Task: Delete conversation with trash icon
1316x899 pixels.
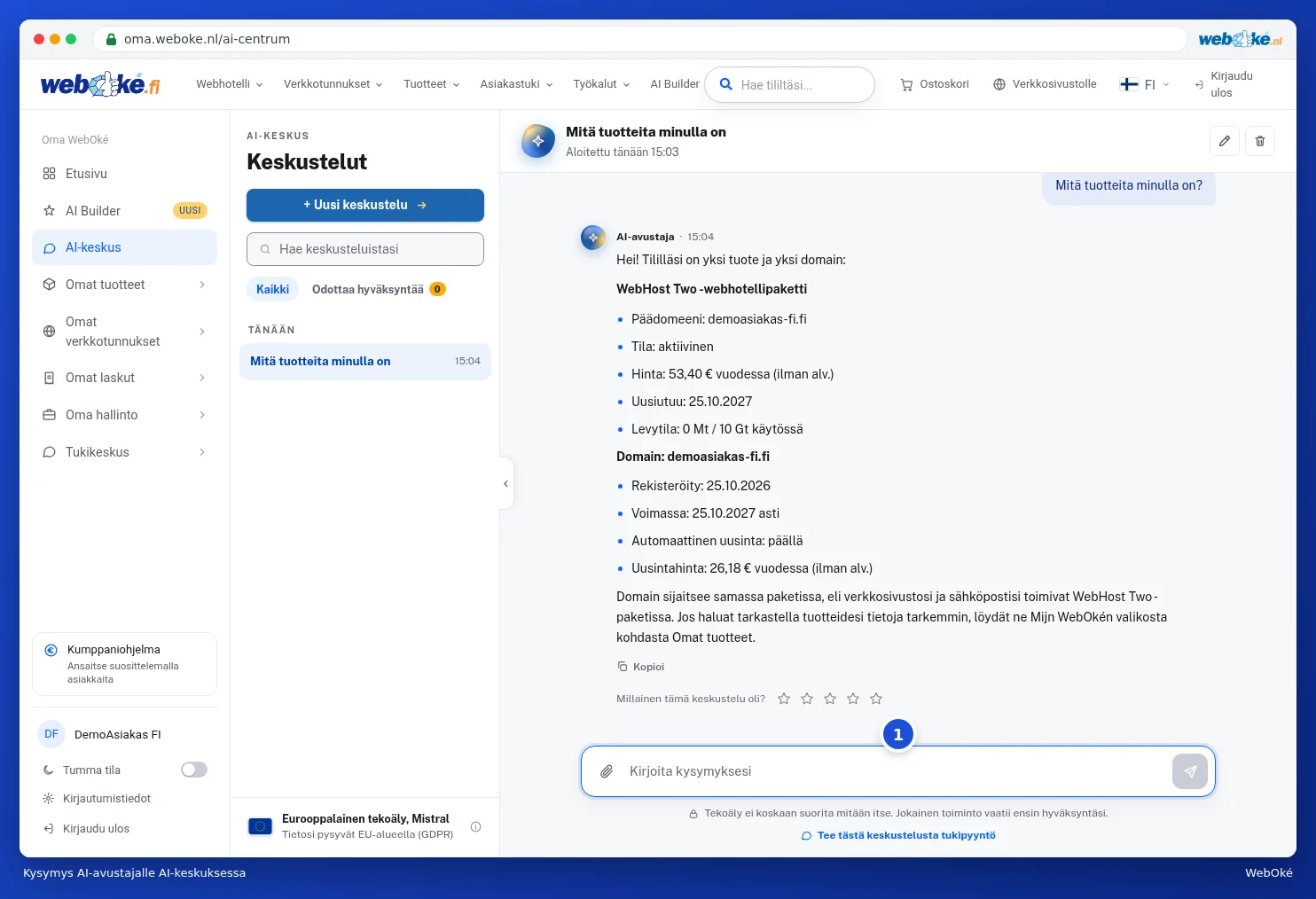Action: 1260,141
